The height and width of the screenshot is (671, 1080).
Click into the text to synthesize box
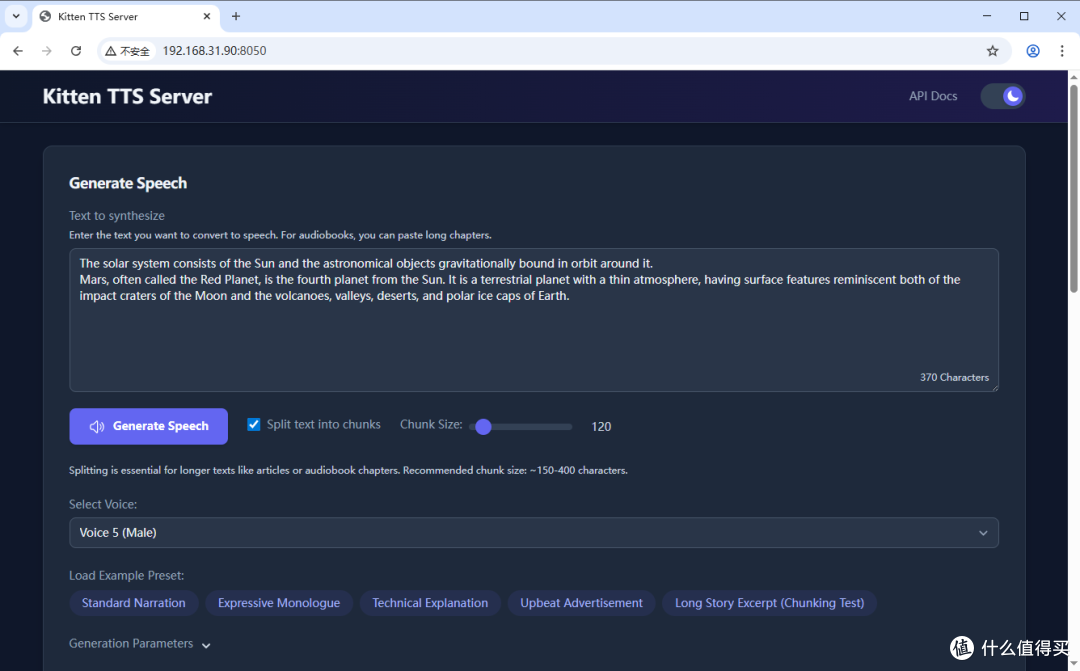coord(534,320)
